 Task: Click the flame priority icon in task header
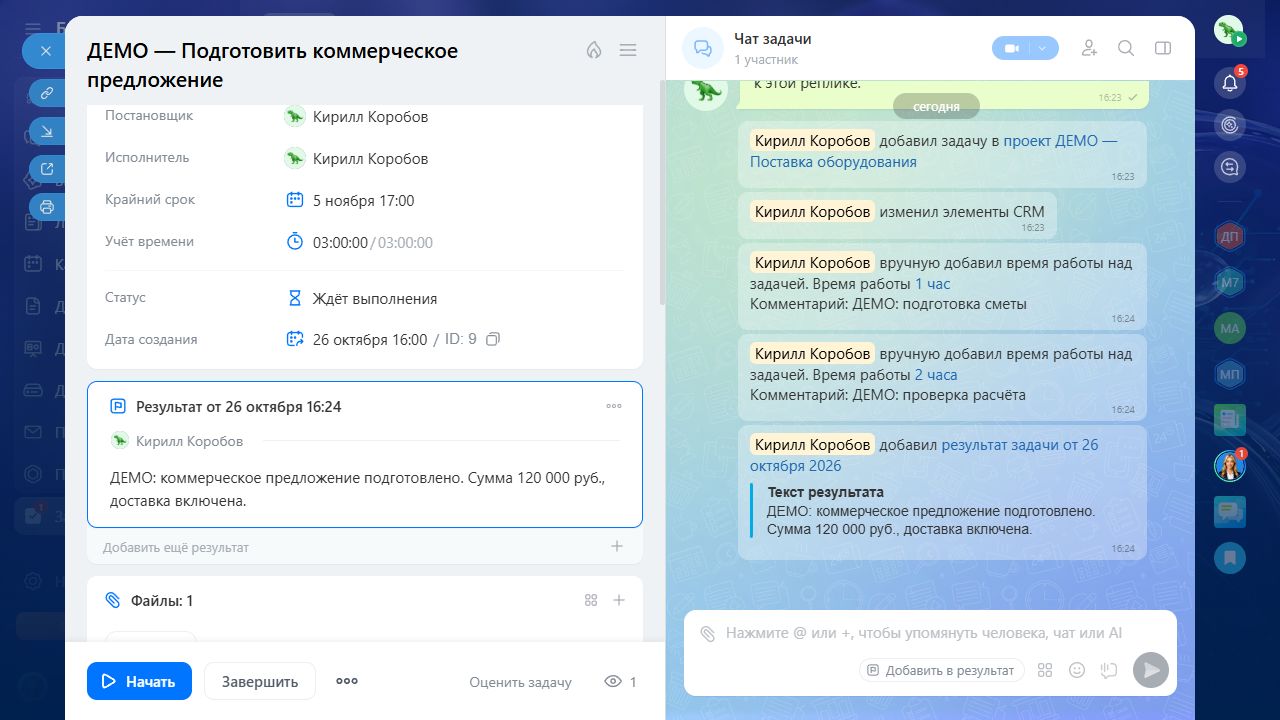click(594, 50)
